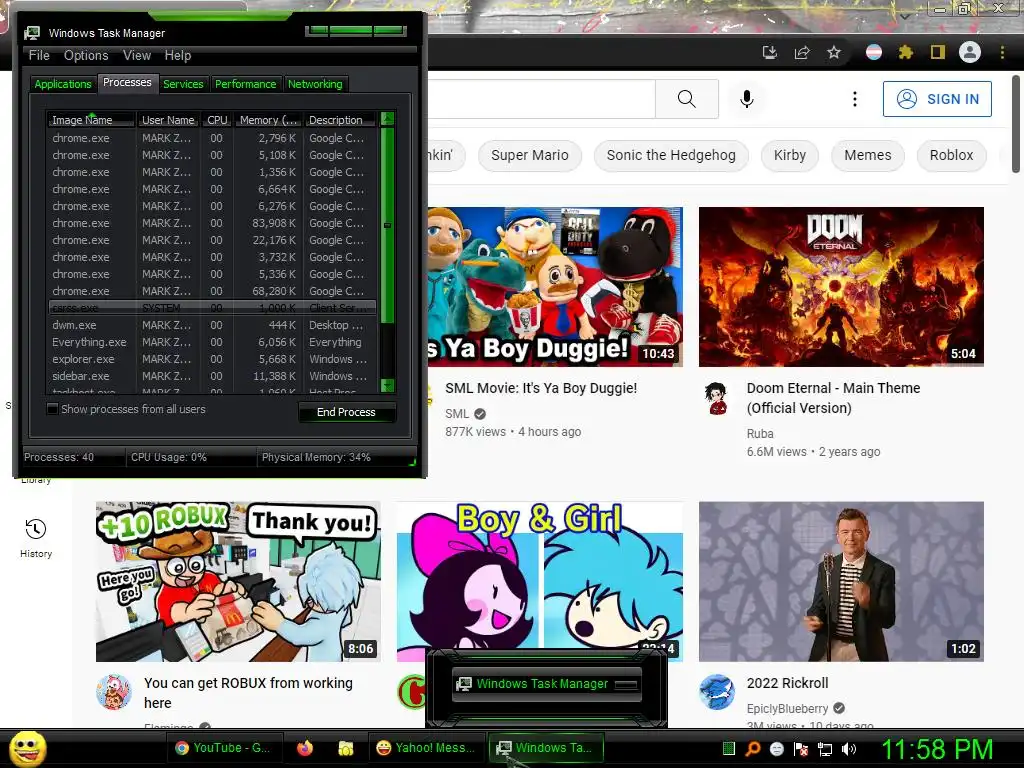Screen dimensions: 1024x768
Task: Click the Chrome share page icon
Action: click(802, 52)
